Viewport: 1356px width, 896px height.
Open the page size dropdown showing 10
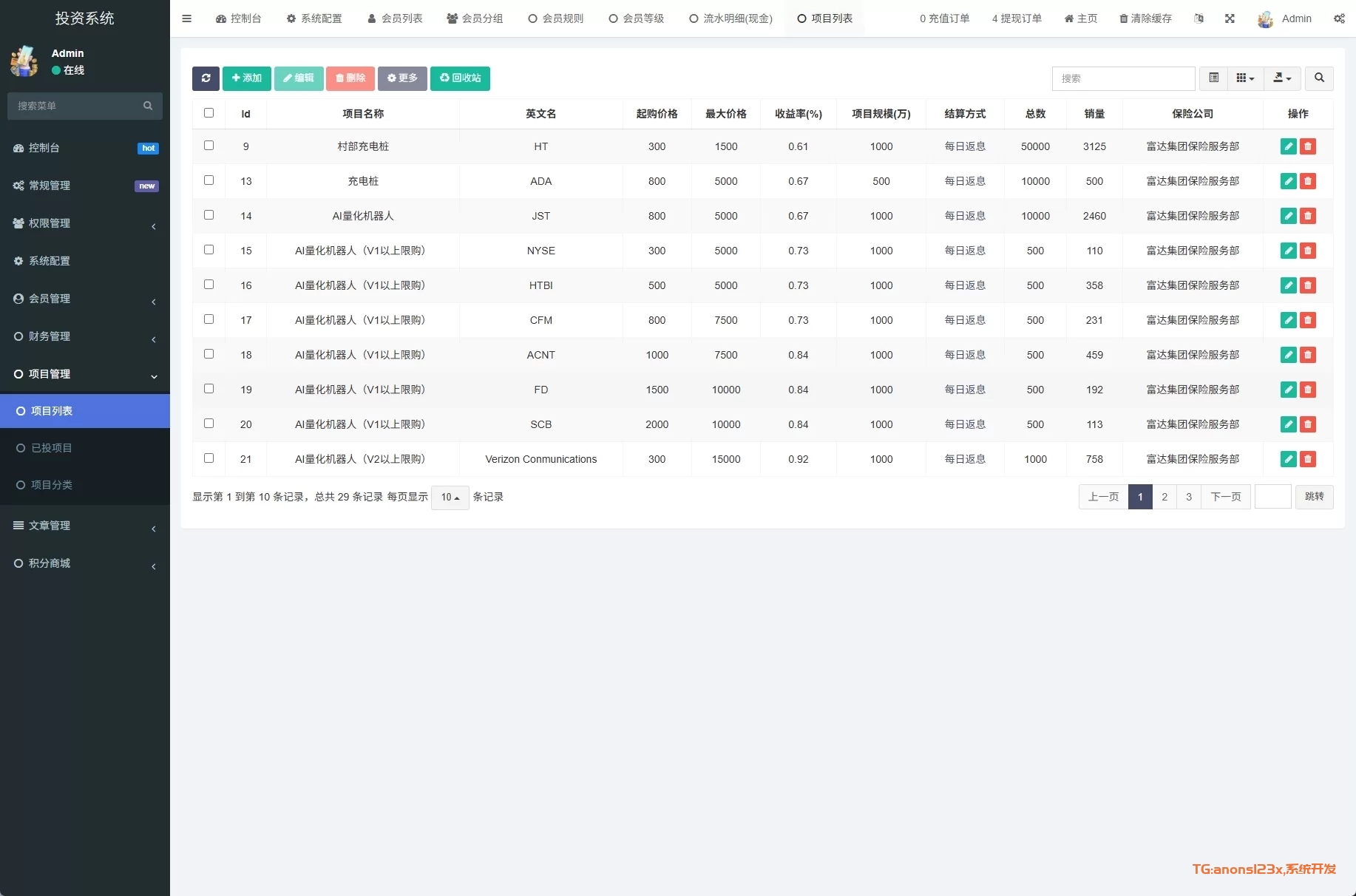pyautogui.click(x=450, y=498)
